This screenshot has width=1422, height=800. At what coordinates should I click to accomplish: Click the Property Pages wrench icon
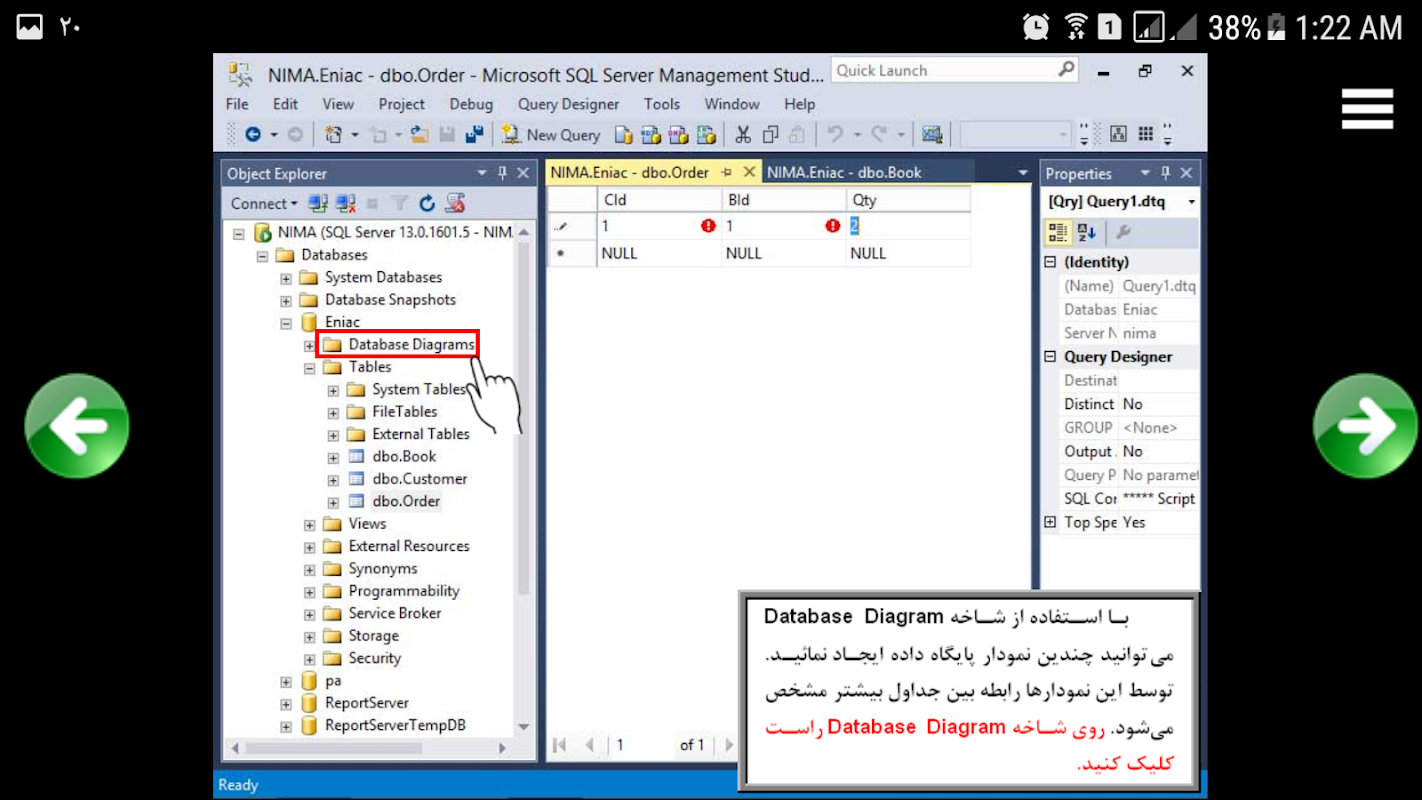(1123, 232)
